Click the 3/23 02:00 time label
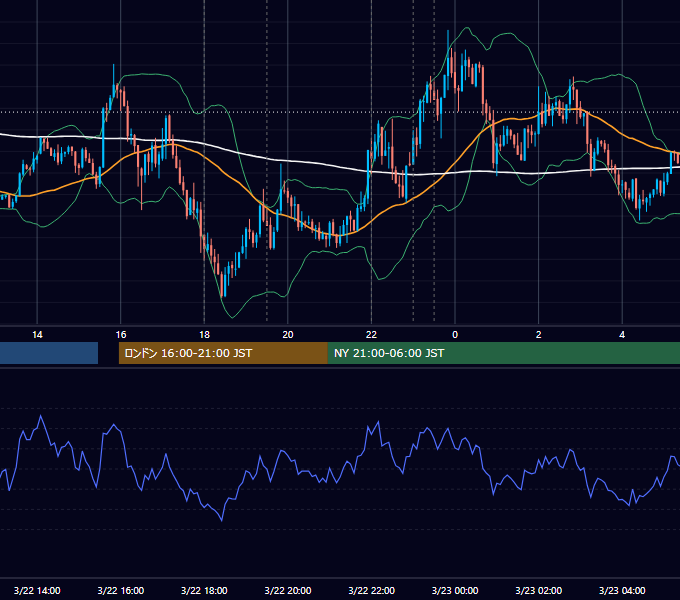Image resolution: width=680 pixels, height=600 pixels. point(539,590)
